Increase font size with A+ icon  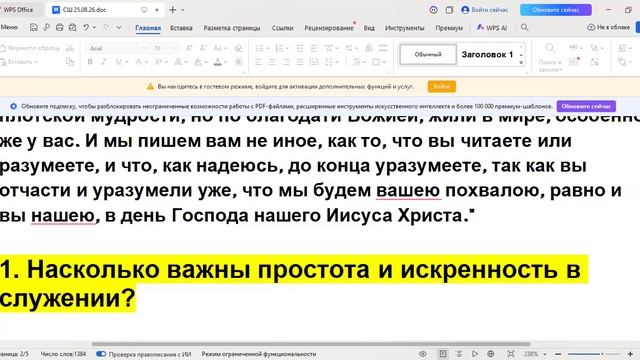(x=189, y=48)
